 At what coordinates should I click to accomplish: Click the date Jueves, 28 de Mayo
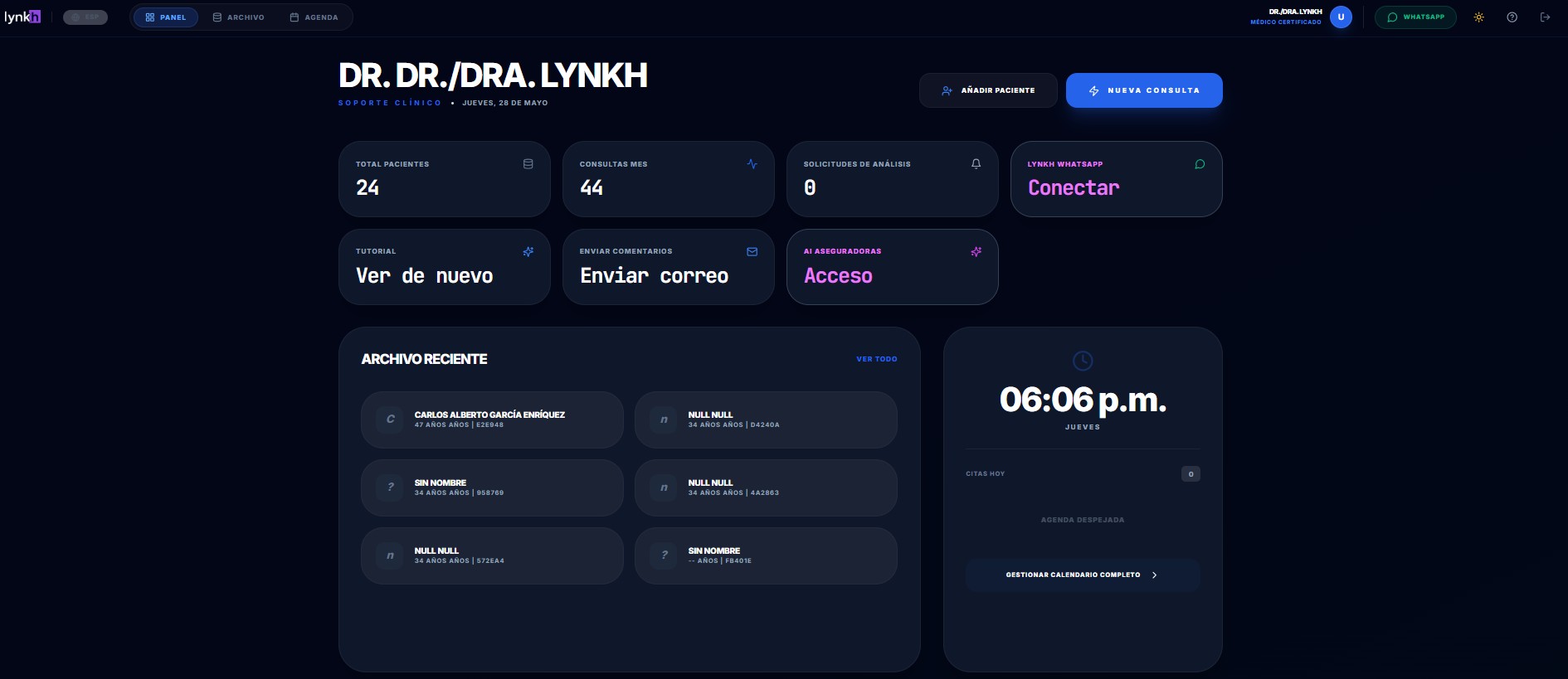point(505,103)
